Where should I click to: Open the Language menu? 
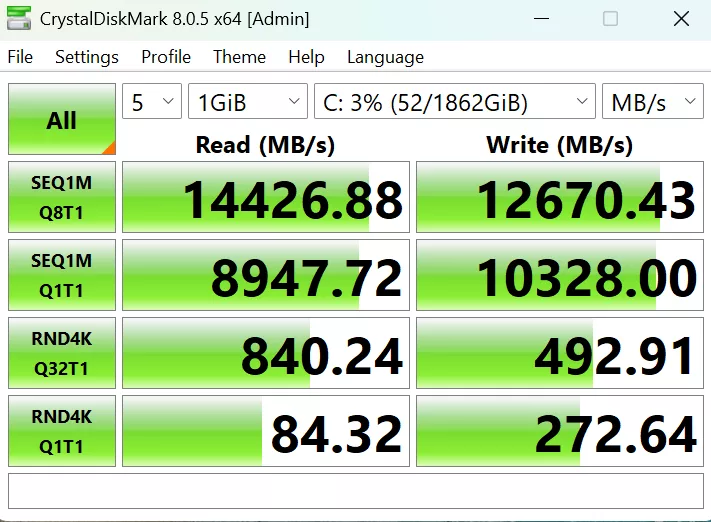[385, 57]
